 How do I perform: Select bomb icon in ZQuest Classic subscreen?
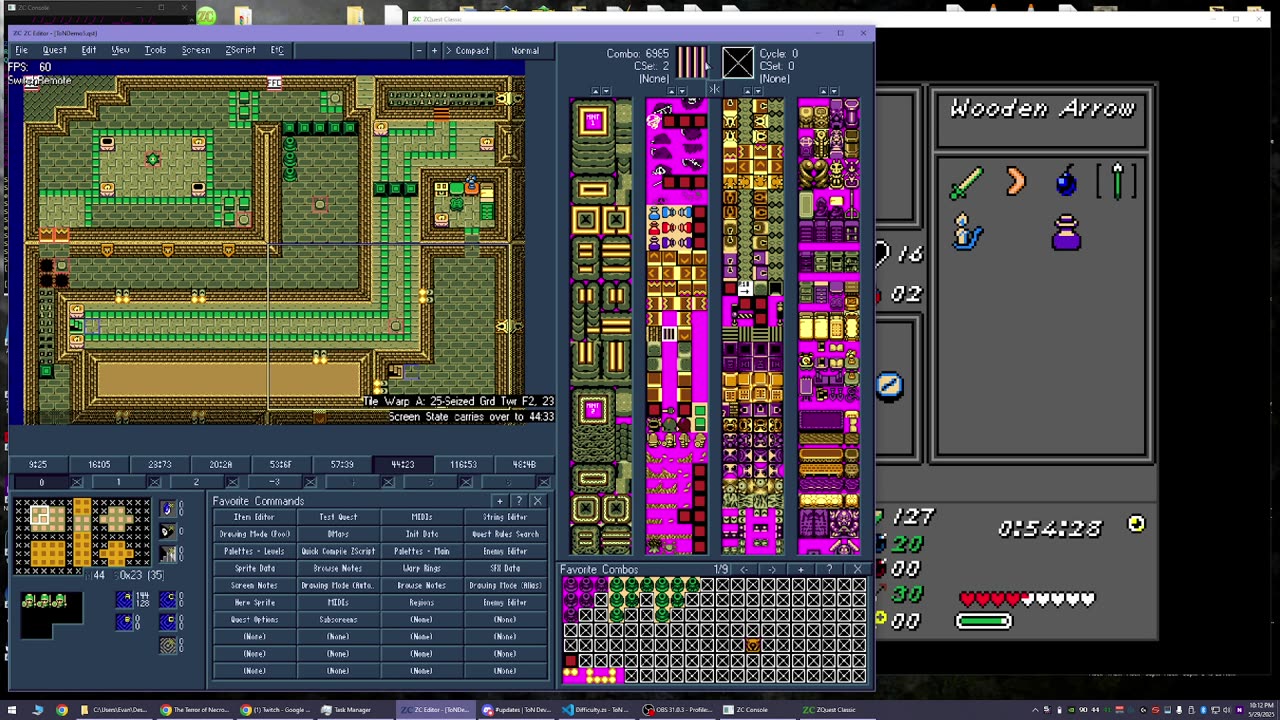(x=1066, y=181)
